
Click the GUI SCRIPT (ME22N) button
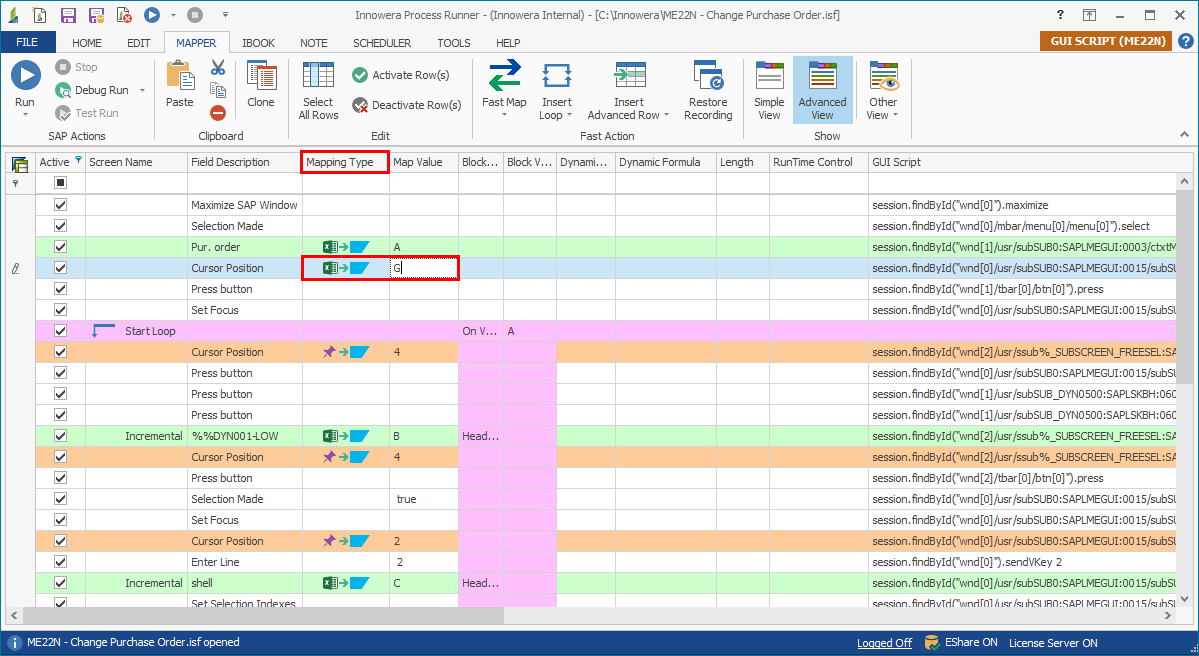(x=1105, y=42)
